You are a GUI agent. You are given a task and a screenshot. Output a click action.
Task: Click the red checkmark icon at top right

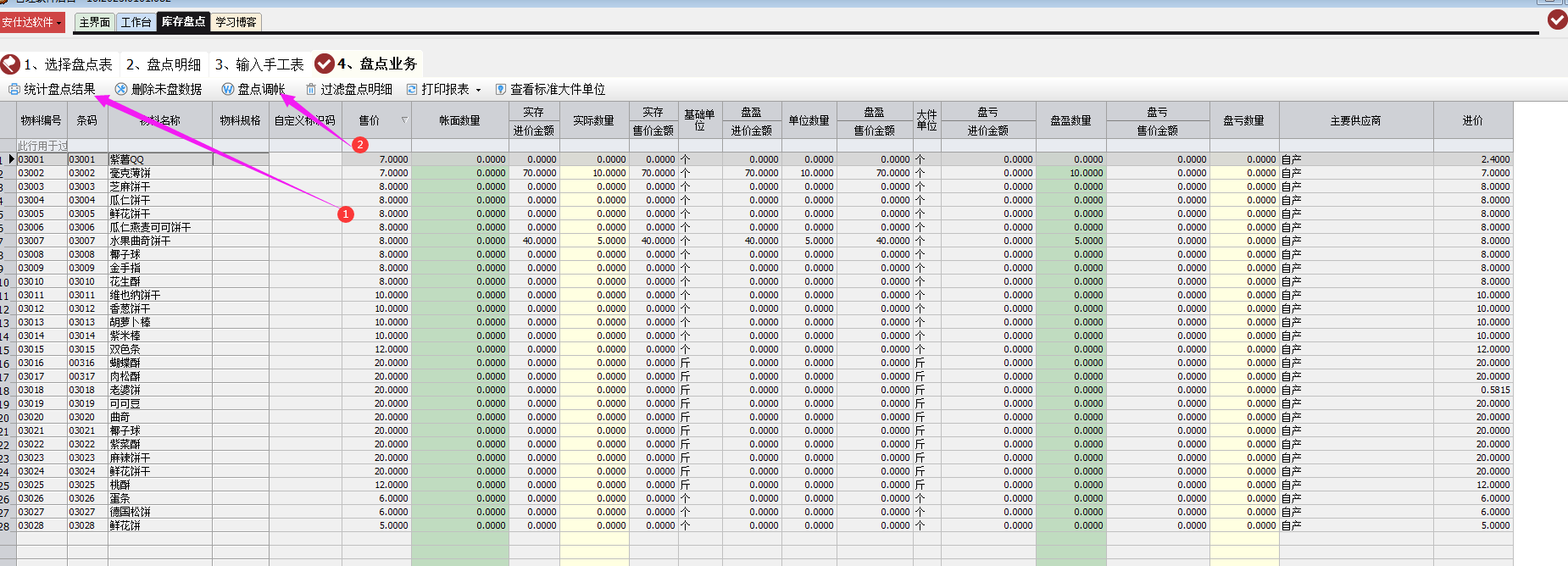(1557, 19)
